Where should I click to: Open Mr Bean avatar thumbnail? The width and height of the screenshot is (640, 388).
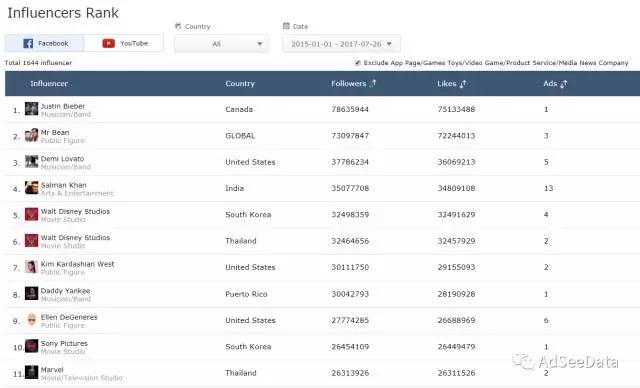tap(31, 135)
